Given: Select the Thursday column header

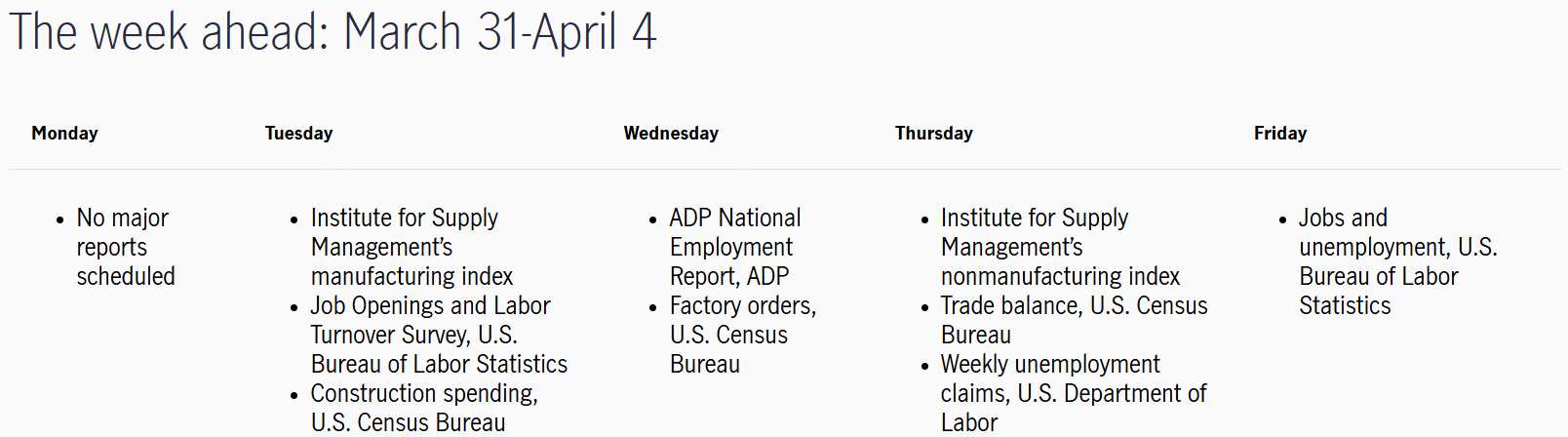Looking at the screenshot, I should click(x=934, y=134).
